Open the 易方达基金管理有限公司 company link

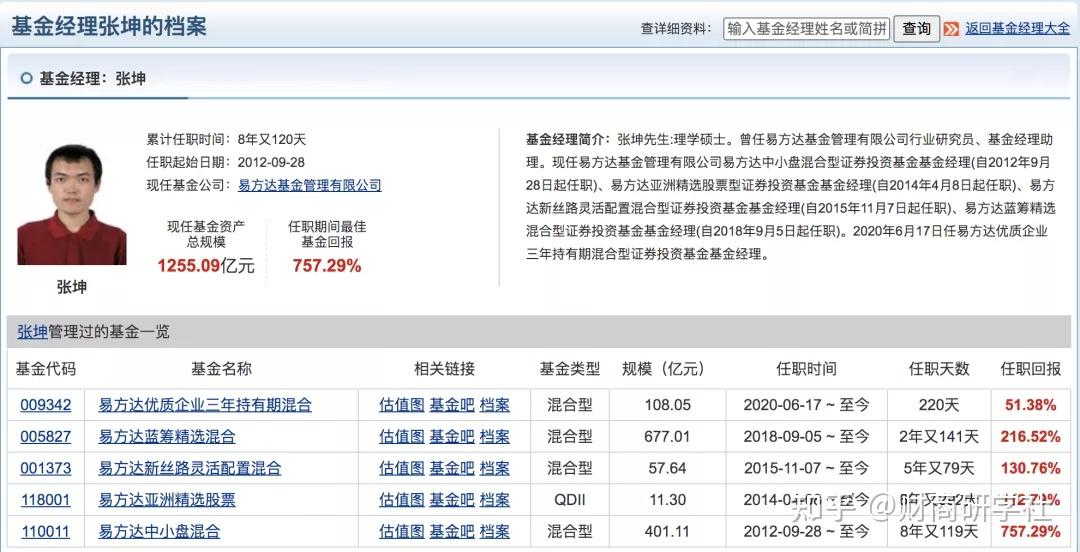point(309,185)
